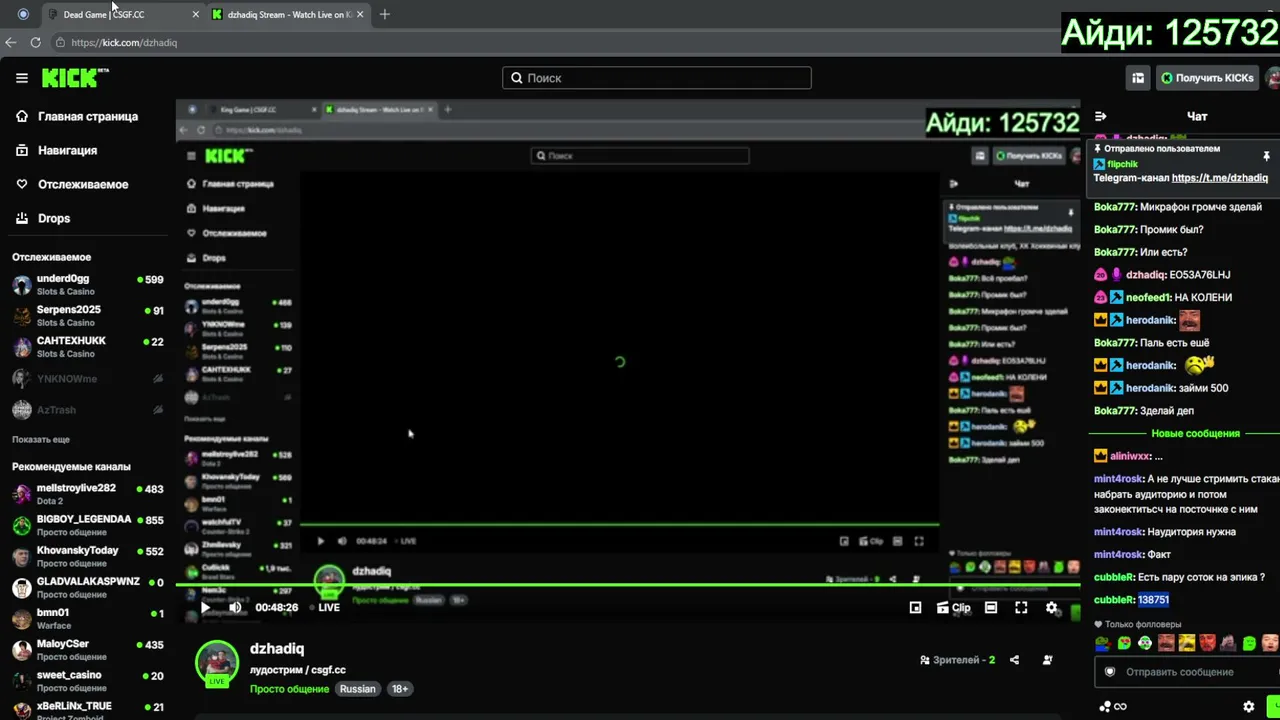The height and width of the screenshot is (720, 1280).
Task: Play the live stream
Action: tap(205, 607)
